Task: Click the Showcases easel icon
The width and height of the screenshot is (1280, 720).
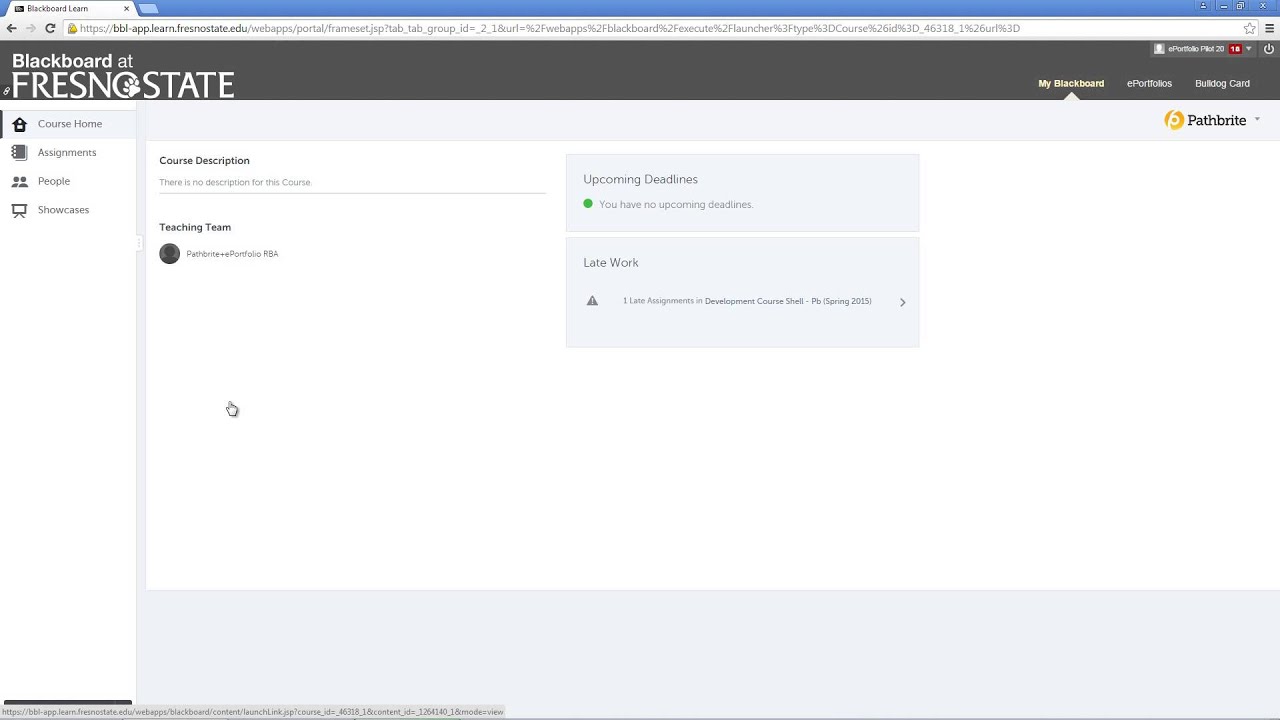Action: pyautogui.click(x=19, y=210)
